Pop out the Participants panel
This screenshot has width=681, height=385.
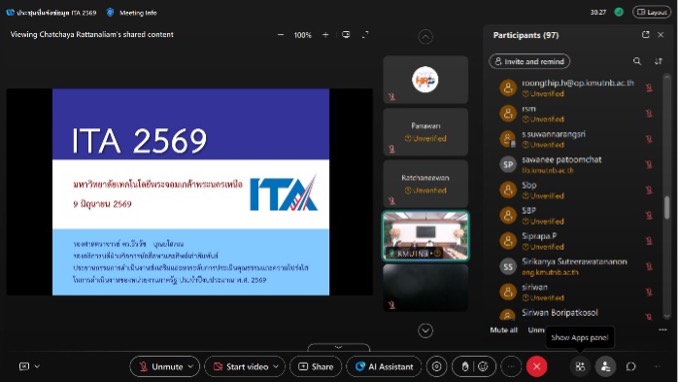[646, 35]
